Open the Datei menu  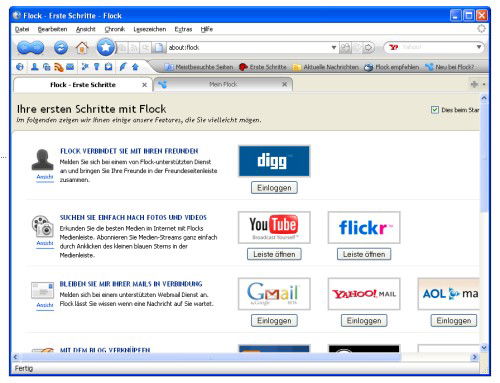tap(22, 29)
